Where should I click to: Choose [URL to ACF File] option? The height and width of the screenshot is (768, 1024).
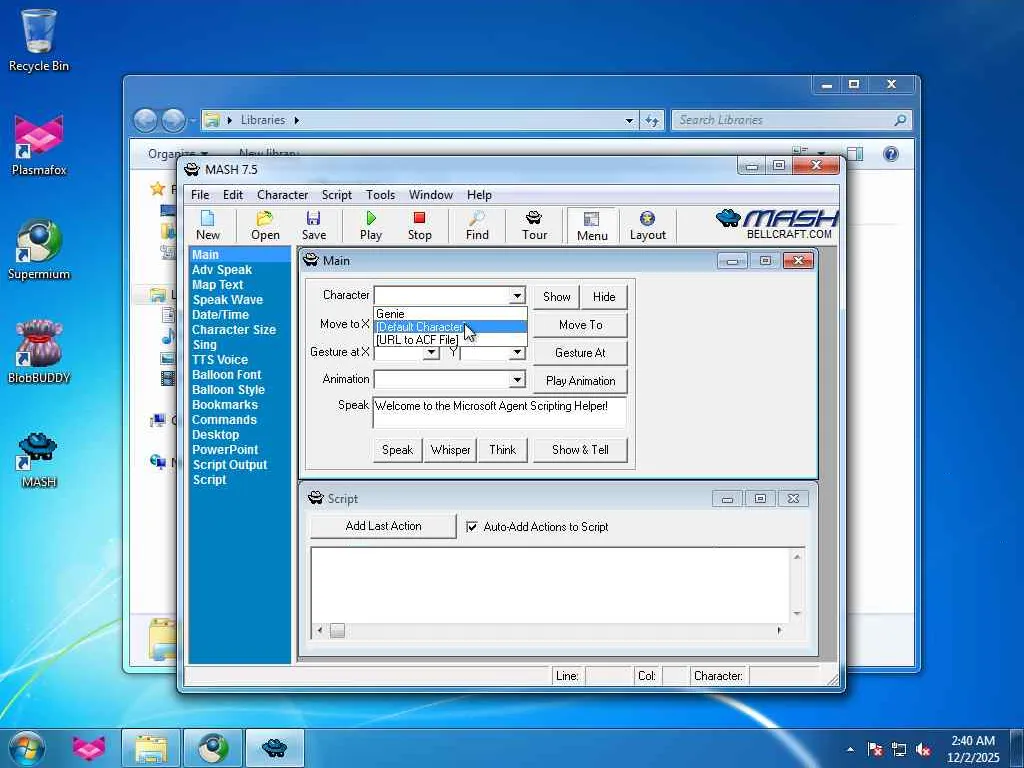tap(450, 340)
